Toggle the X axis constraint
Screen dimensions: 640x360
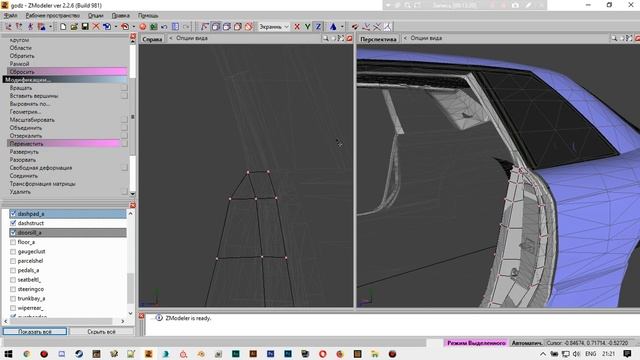point(297,27)
